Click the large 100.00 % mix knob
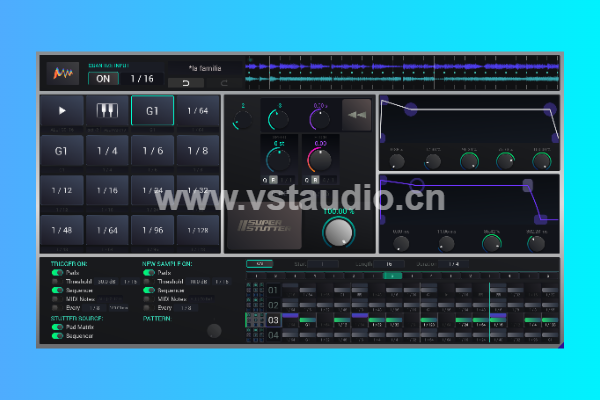 click(339, 232)
